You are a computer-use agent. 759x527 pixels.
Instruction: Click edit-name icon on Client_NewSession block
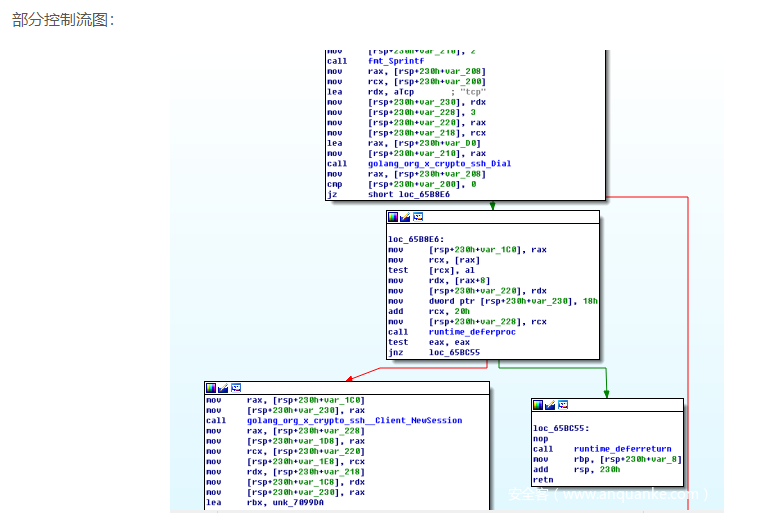tap(223, 388)
